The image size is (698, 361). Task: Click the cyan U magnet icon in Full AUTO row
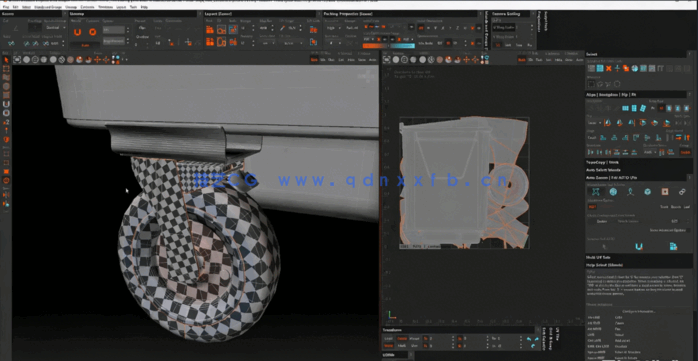[x=639, y=247]
